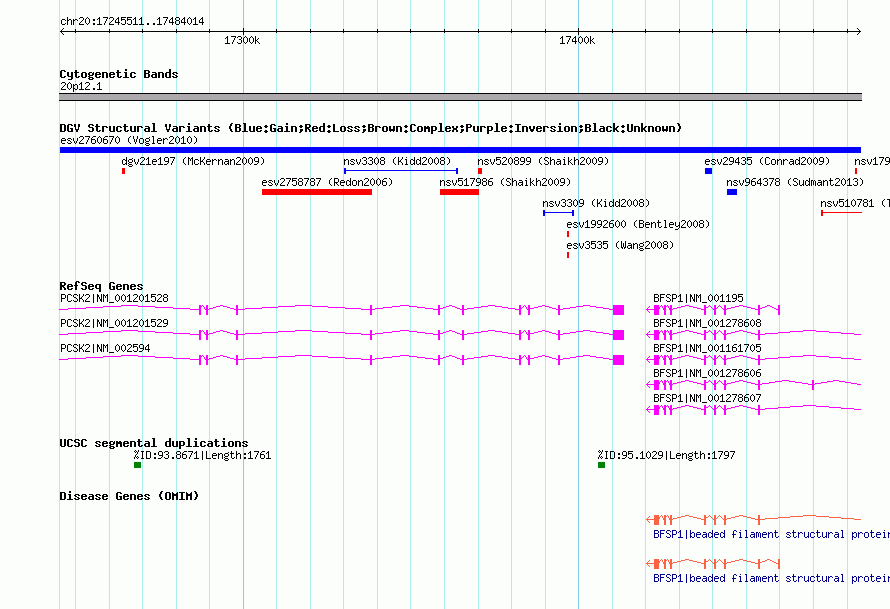
Task: Select PCSK2 NM_001201529 terminal exon block
Action: [x=619, y=335]
